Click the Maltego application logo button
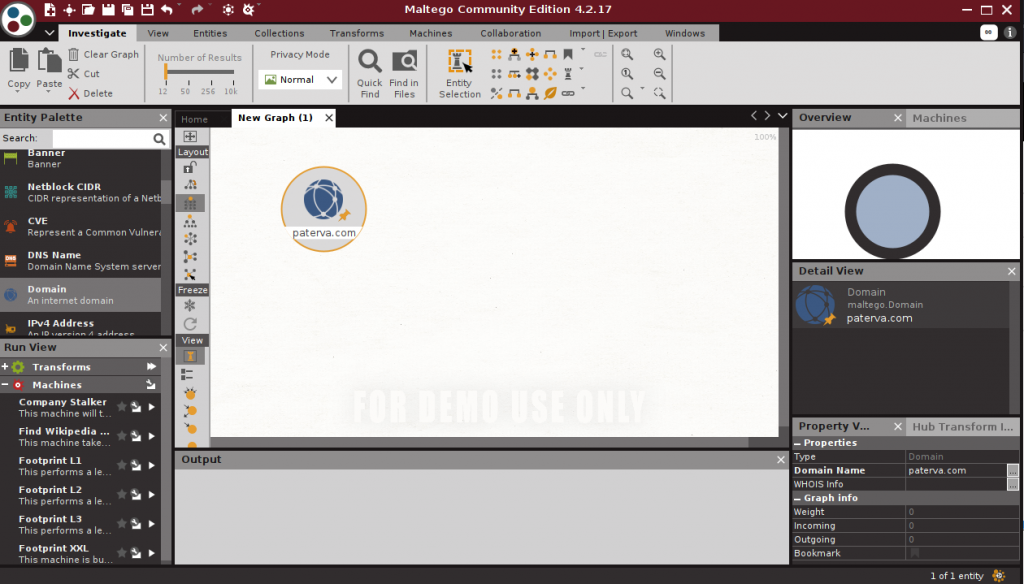 pyautogui.click(x=18, y=19)
